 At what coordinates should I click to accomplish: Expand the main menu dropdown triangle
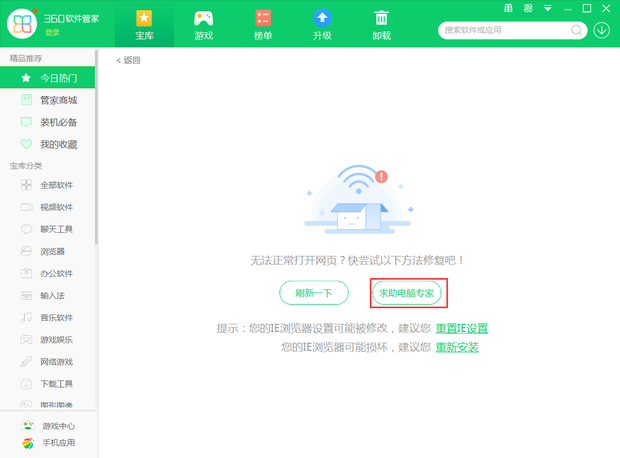click(x=548, y=9)
